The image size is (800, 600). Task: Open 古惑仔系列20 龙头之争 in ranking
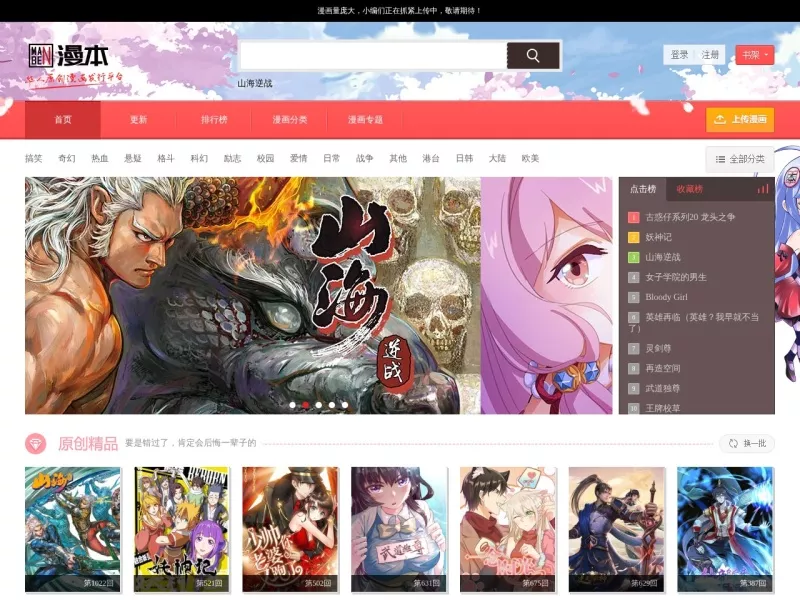(x=690, y=217)
